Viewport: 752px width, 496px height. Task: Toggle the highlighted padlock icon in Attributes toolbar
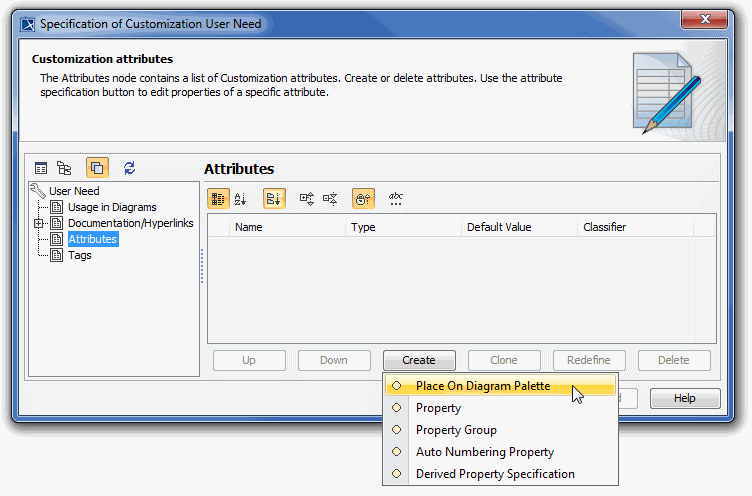tap(364, 199)
